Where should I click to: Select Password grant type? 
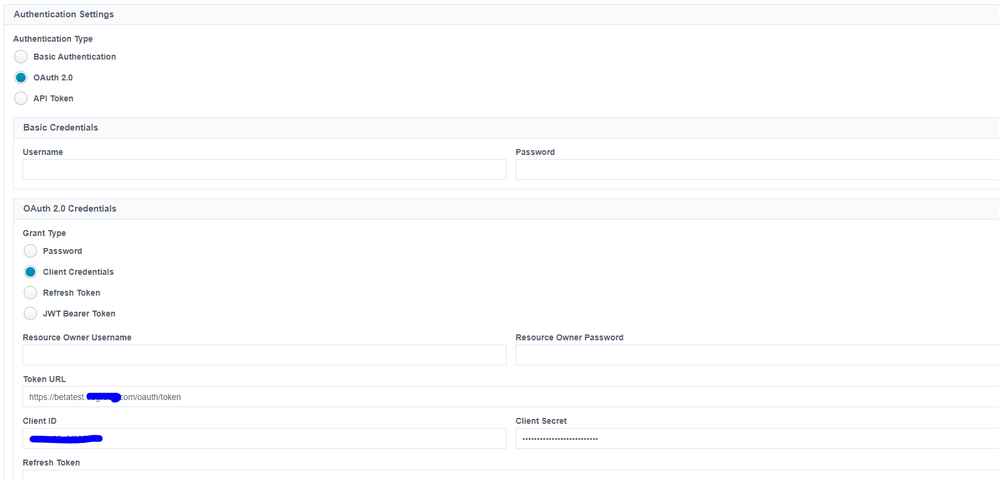30,251
